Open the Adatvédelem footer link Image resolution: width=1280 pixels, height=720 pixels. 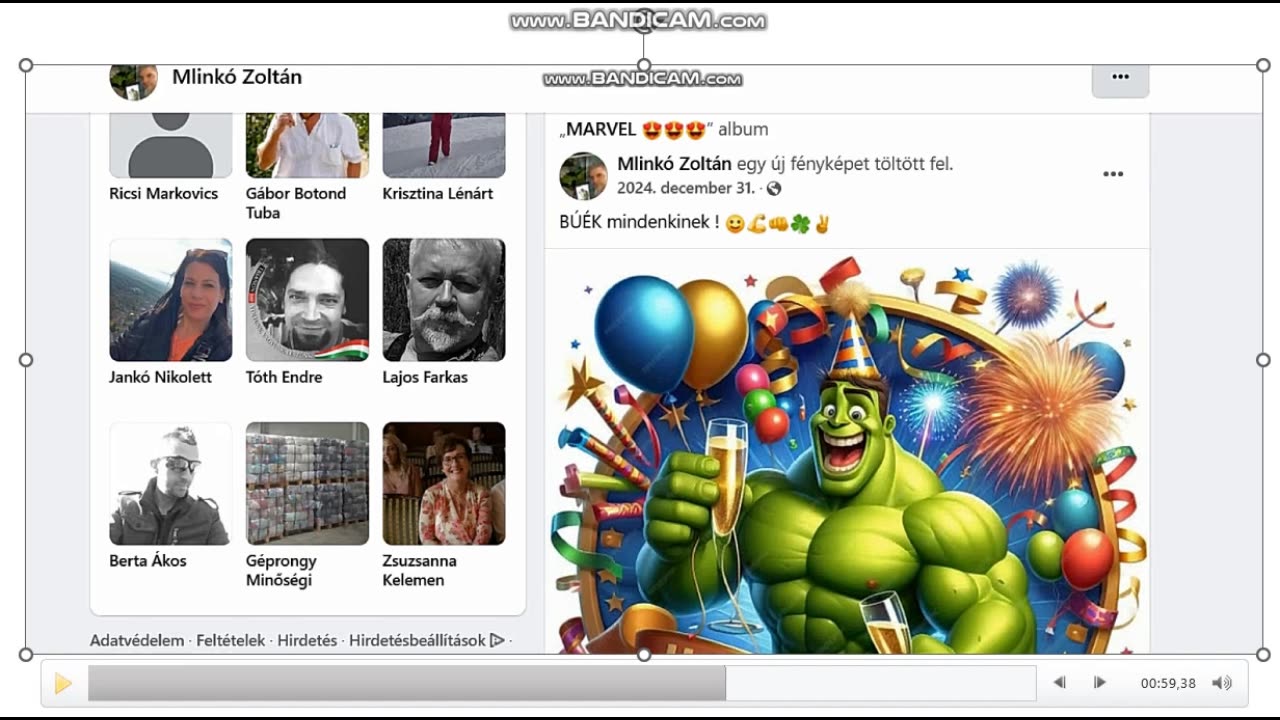pyautogui.click(x=137, y=641)
